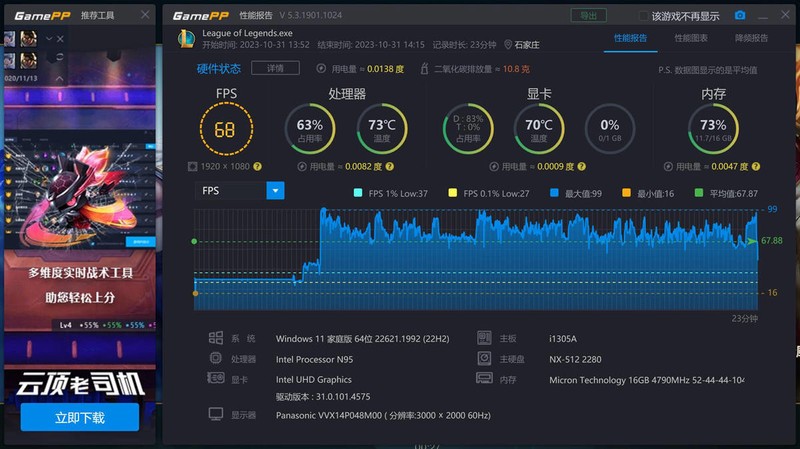Click the CPU 63% usage gauge
This screenshot has width=800, height=449.
[310, 129]
